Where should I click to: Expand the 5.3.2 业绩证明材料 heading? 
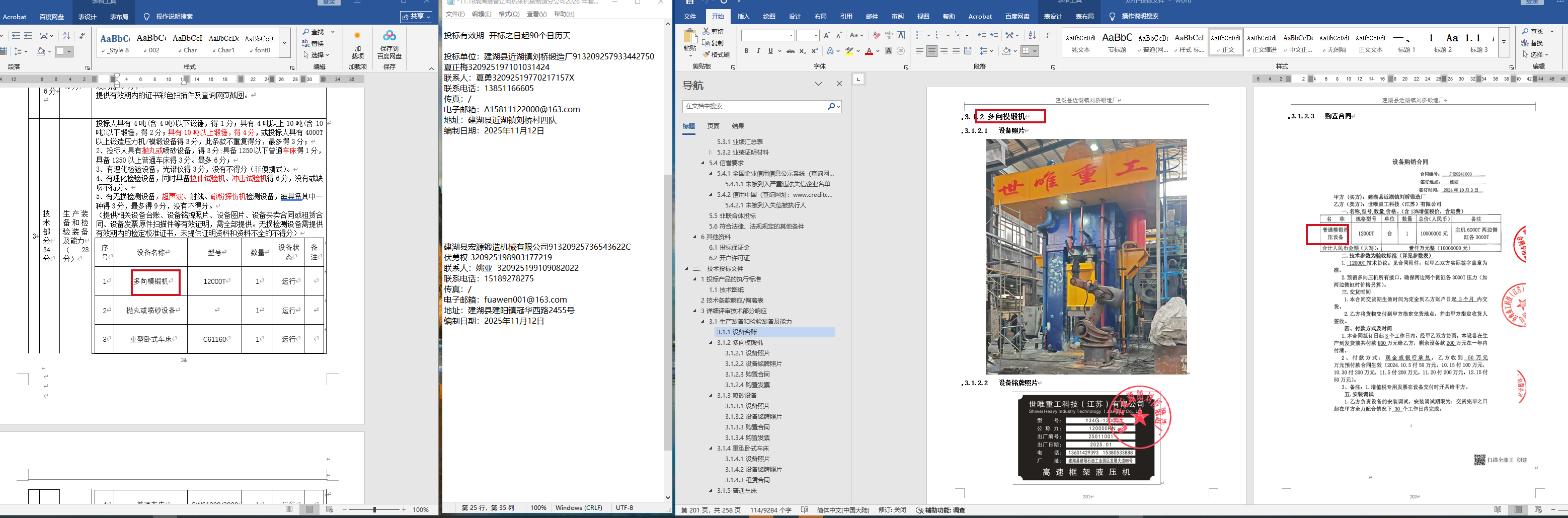tap(711, 152)
